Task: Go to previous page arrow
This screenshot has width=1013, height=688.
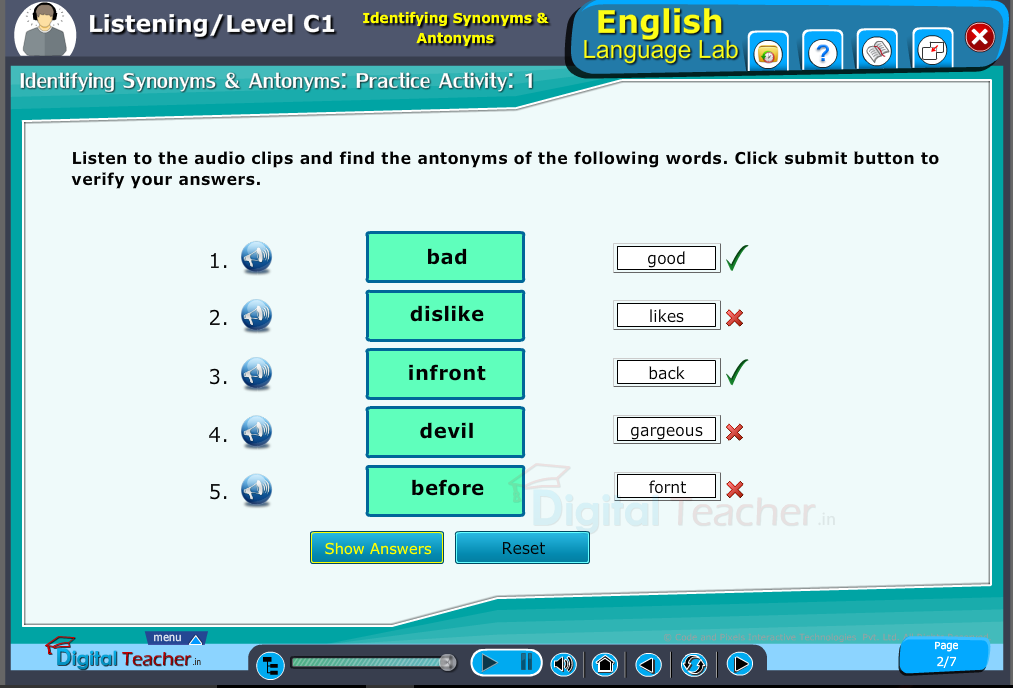Action: (649, 664)
